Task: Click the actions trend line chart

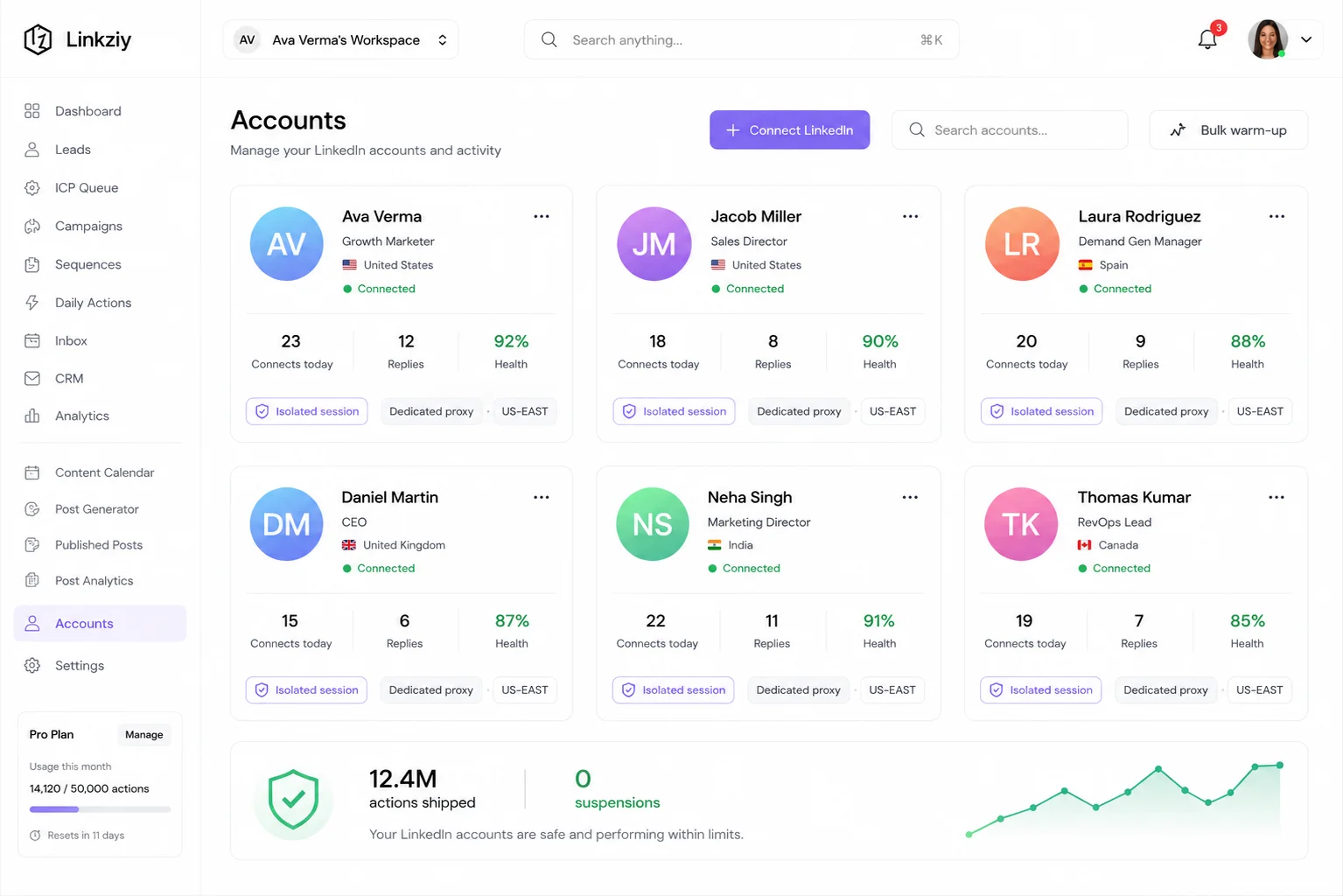Action: [x=1124, y=800]
